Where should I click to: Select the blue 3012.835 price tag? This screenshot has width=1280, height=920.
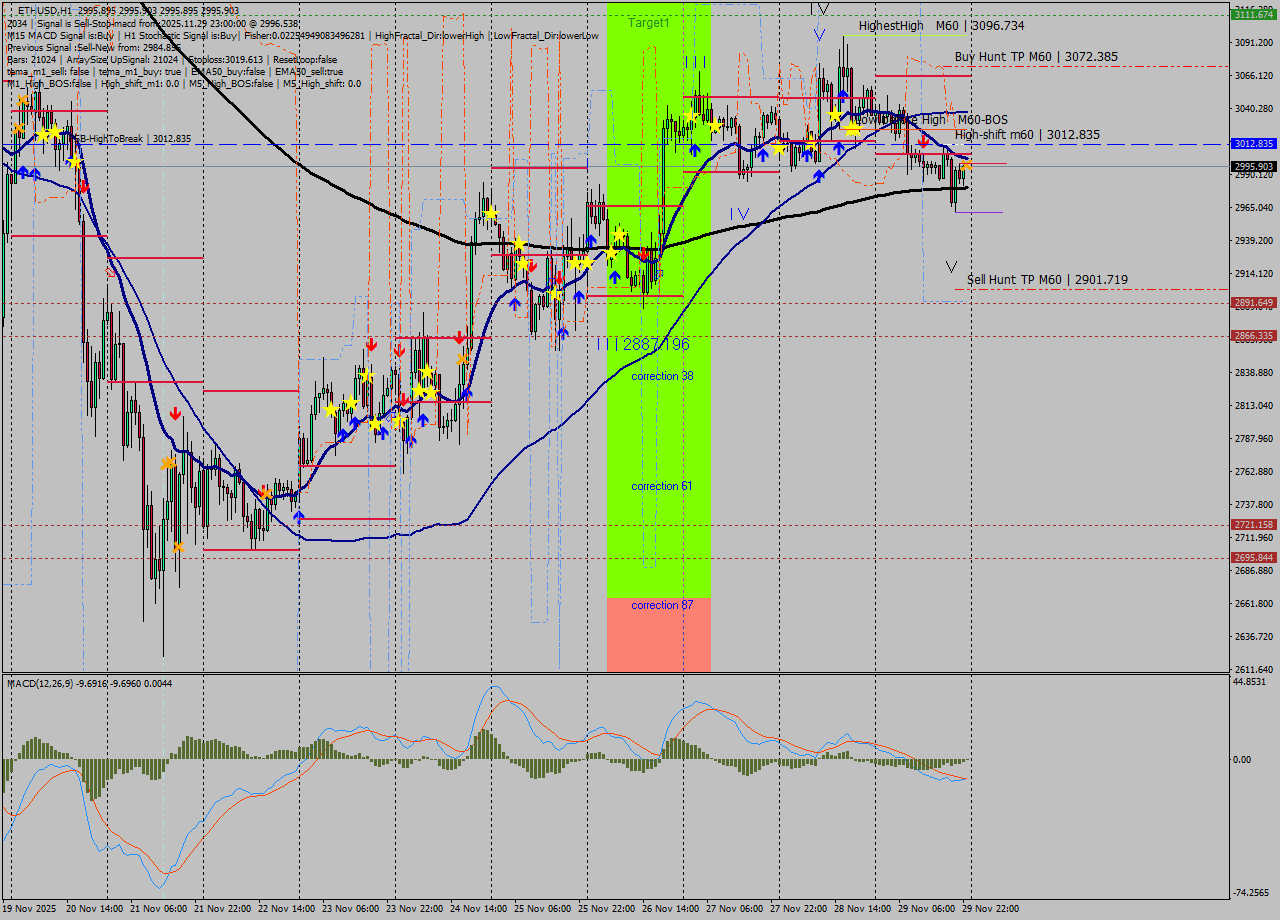point(1253,144)
